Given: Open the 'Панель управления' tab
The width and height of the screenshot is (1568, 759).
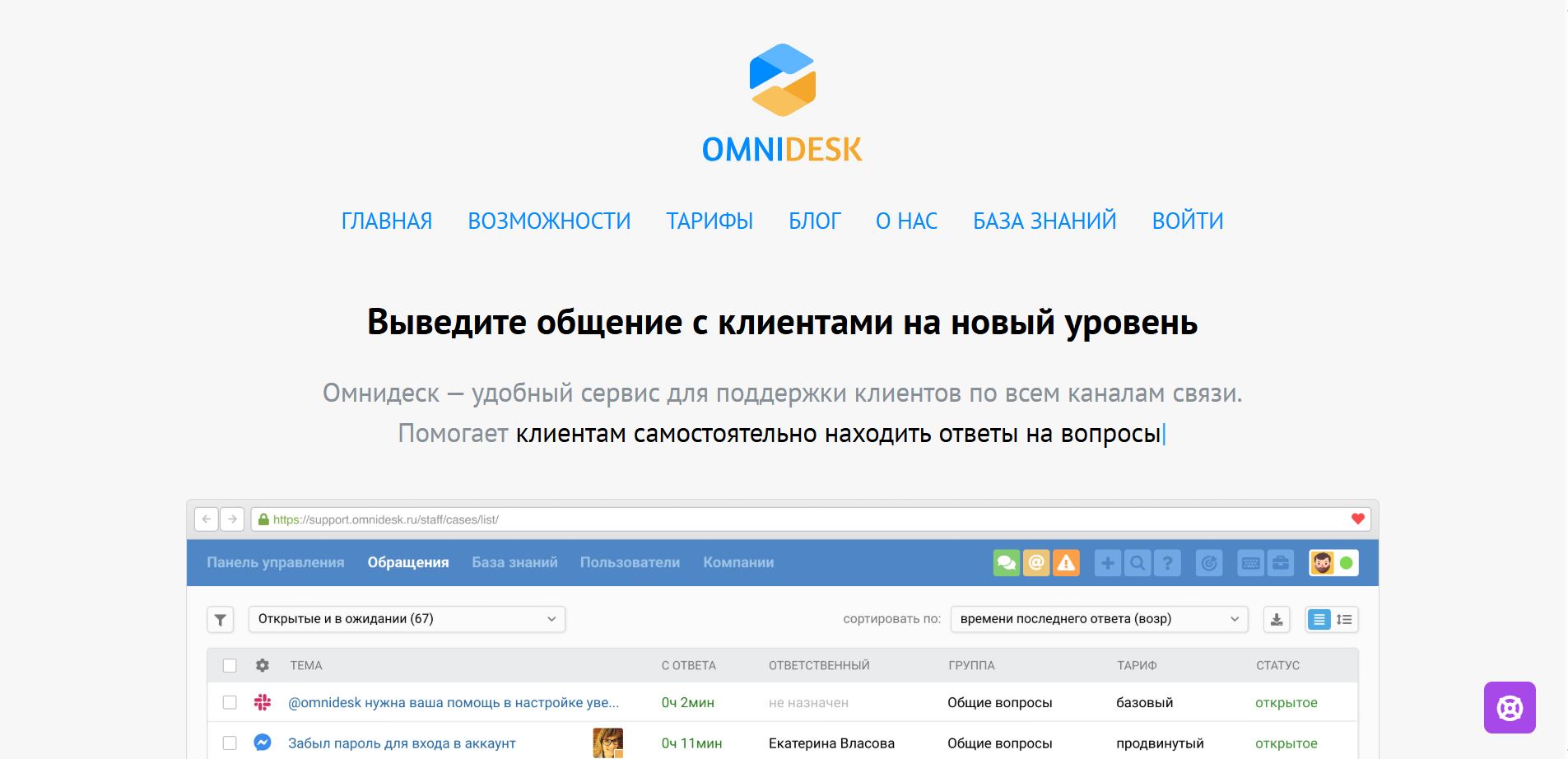Looking at the screenshot, I should point(276,562).
